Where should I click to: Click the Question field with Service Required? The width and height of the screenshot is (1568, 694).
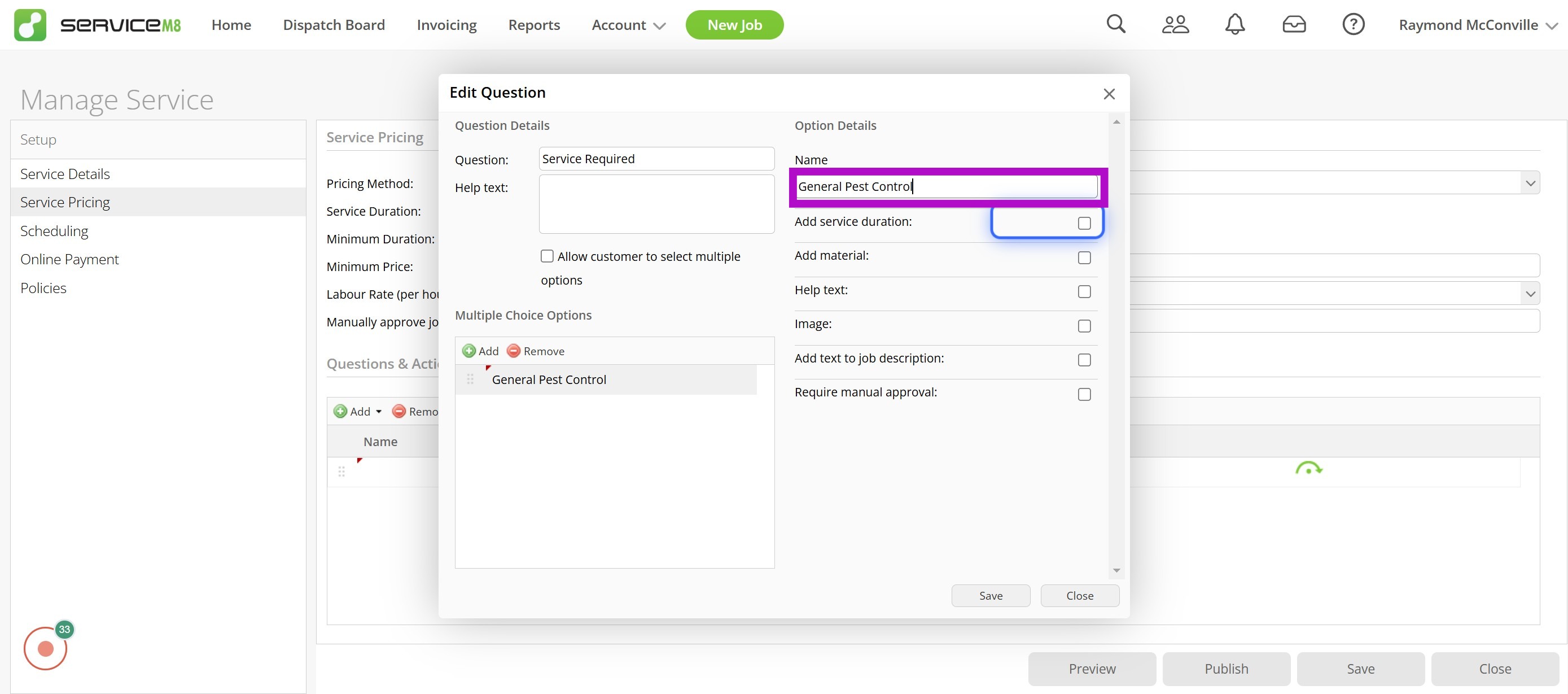pos(656,159)
